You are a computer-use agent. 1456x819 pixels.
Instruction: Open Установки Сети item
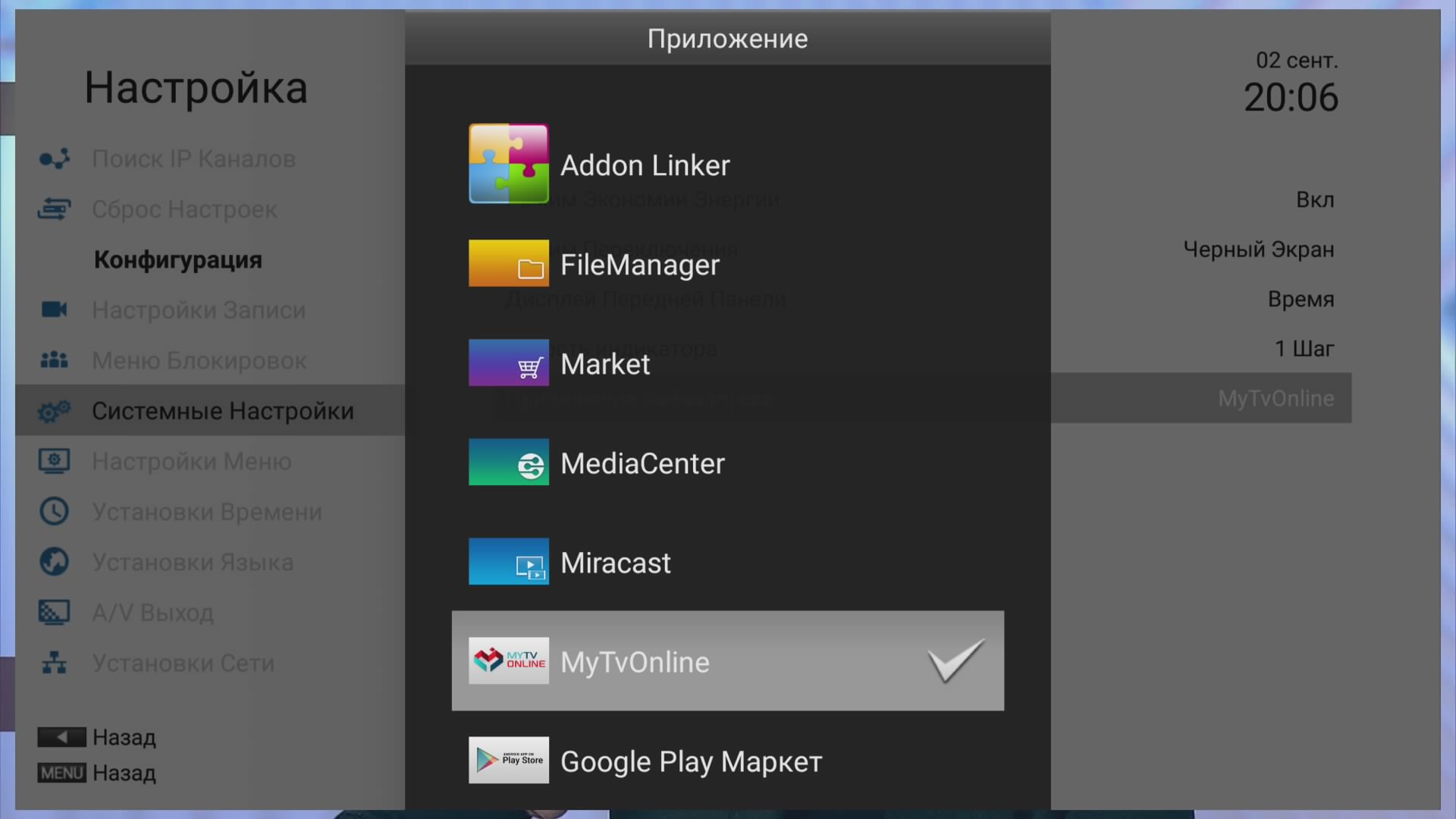[x=183, y=663]
